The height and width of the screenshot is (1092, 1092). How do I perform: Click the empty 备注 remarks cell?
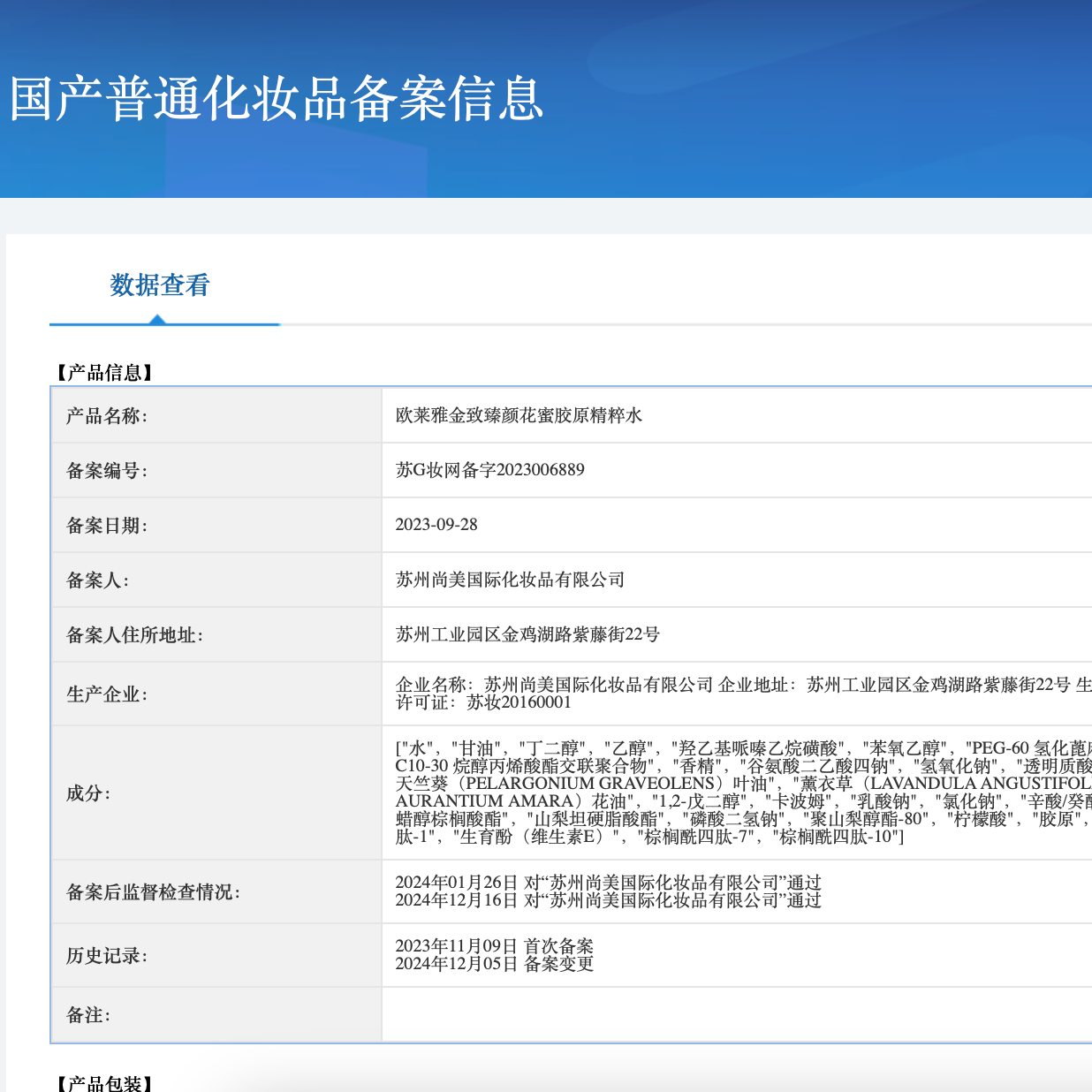(x=707, y=1014)
